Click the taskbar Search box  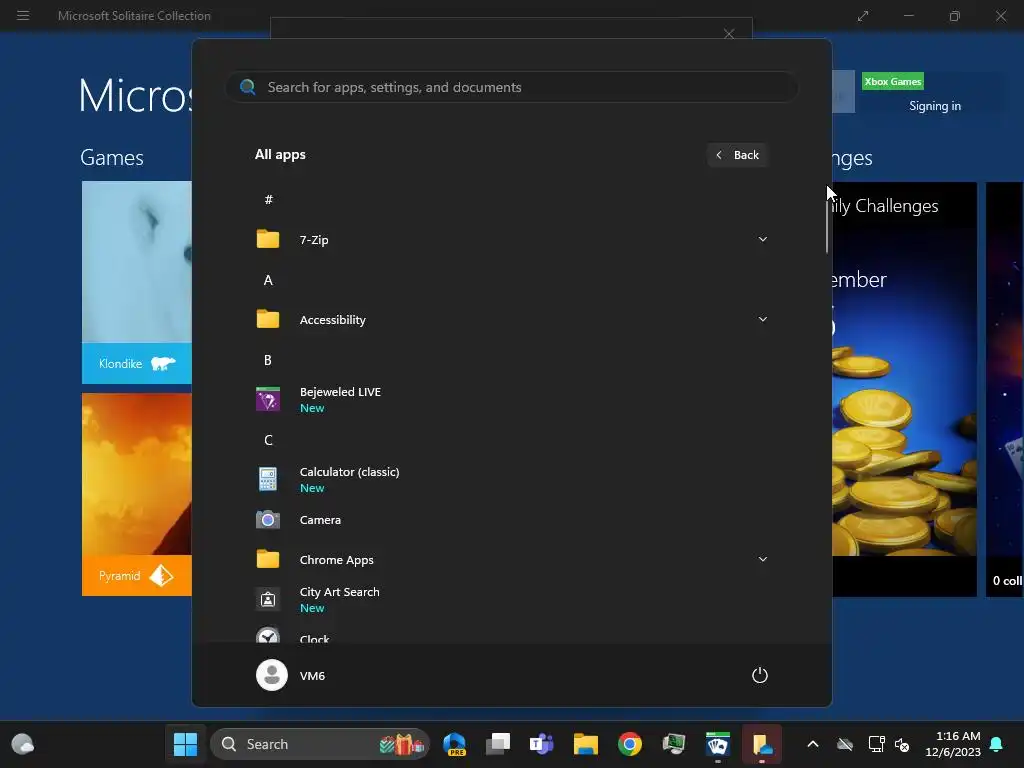pyautogui.click(x=320, y=744)
